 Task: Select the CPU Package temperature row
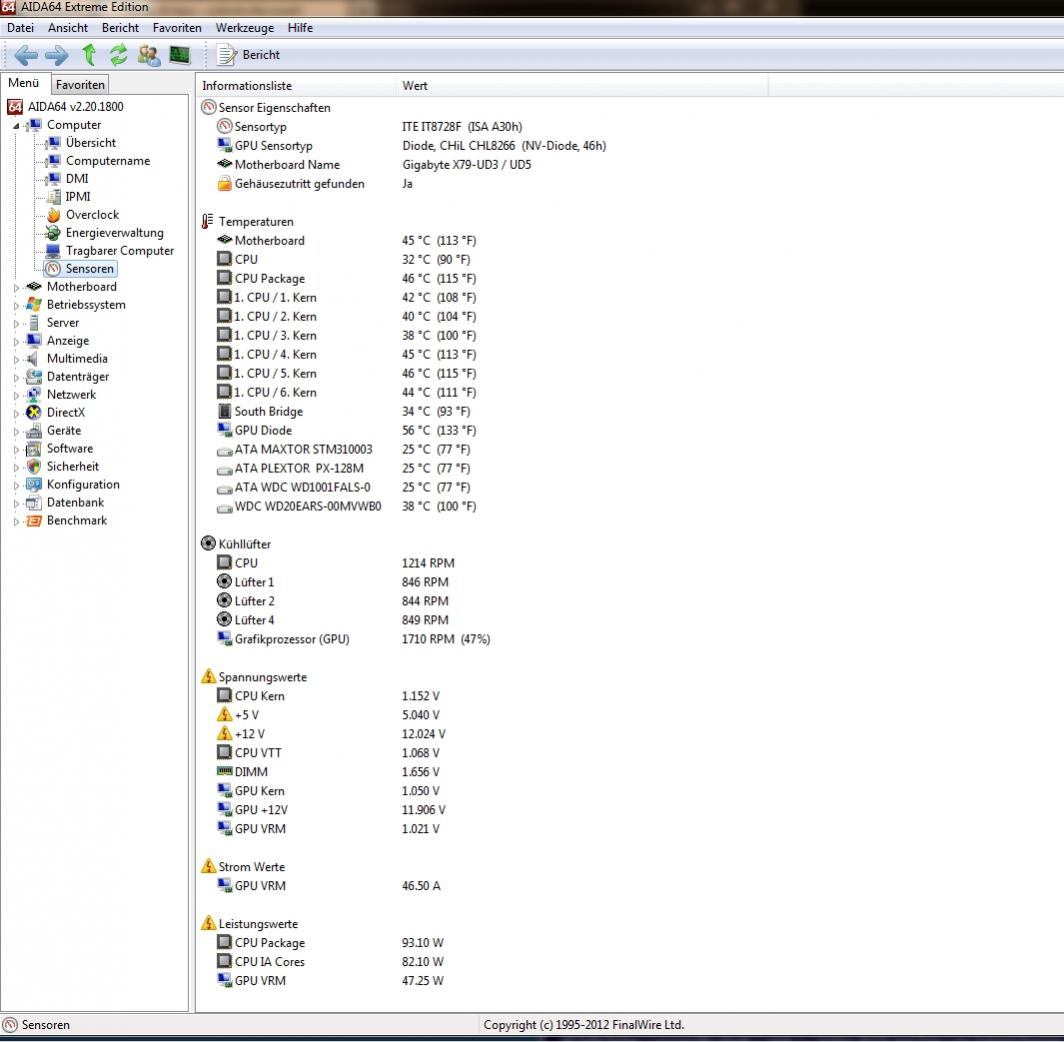346,279
